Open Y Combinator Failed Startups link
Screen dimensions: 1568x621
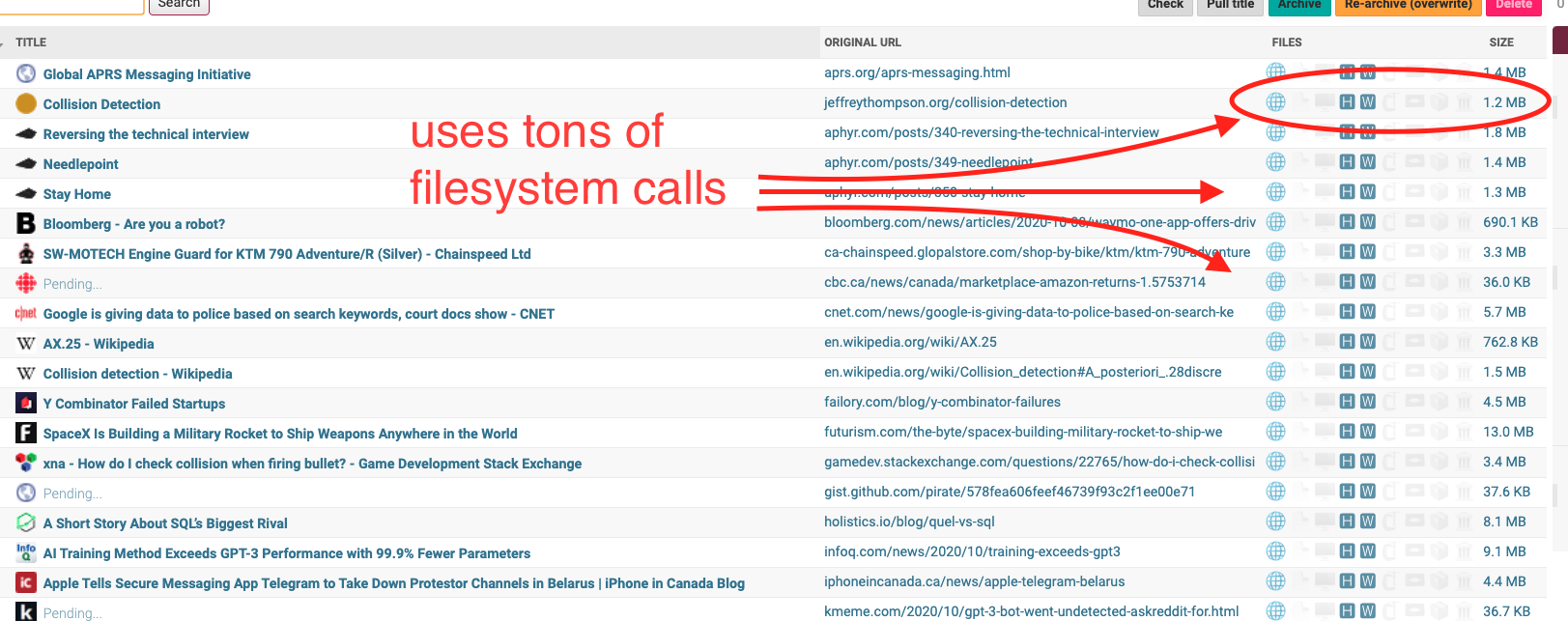(x=134, y=404)
